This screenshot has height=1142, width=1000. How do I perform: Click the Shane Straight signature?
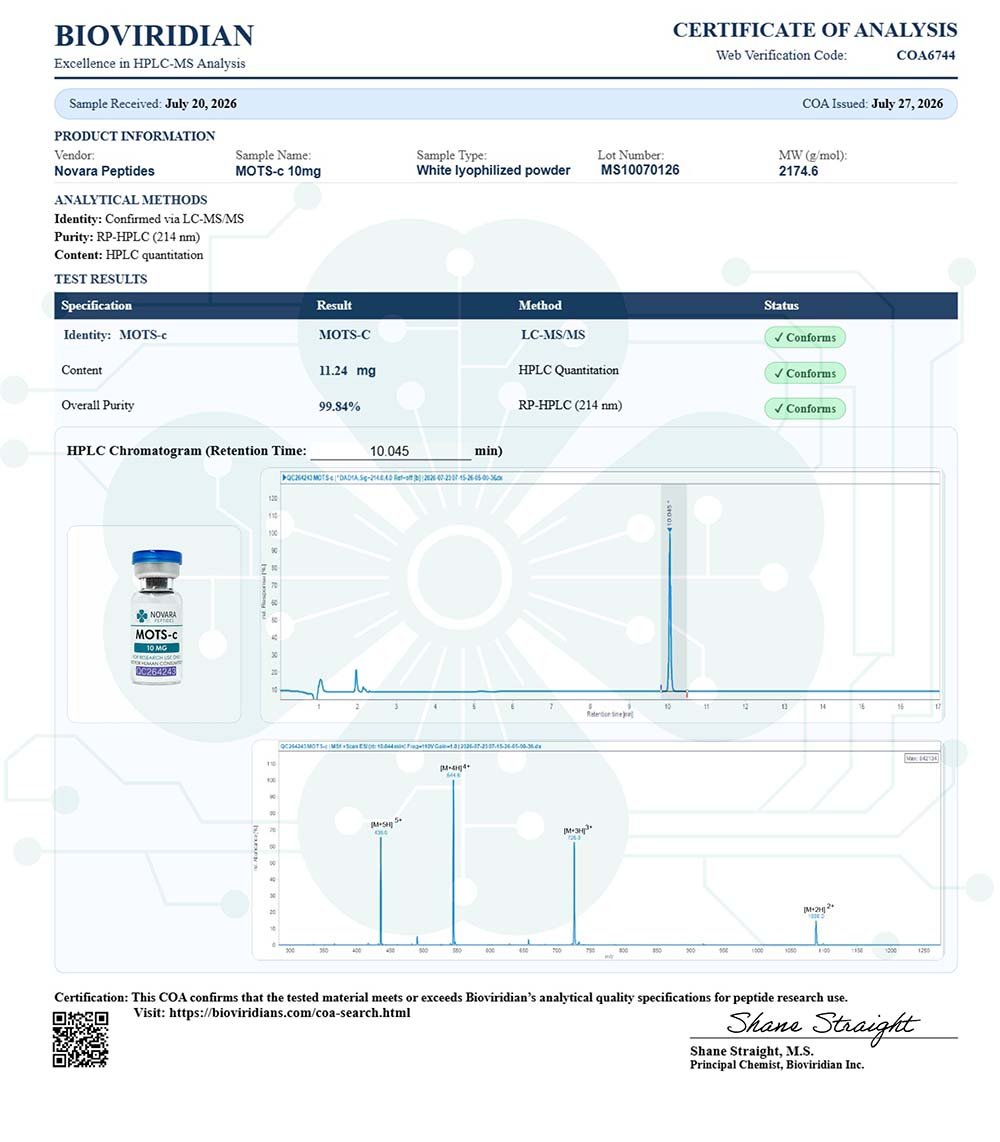click(x=822, y=1025)
